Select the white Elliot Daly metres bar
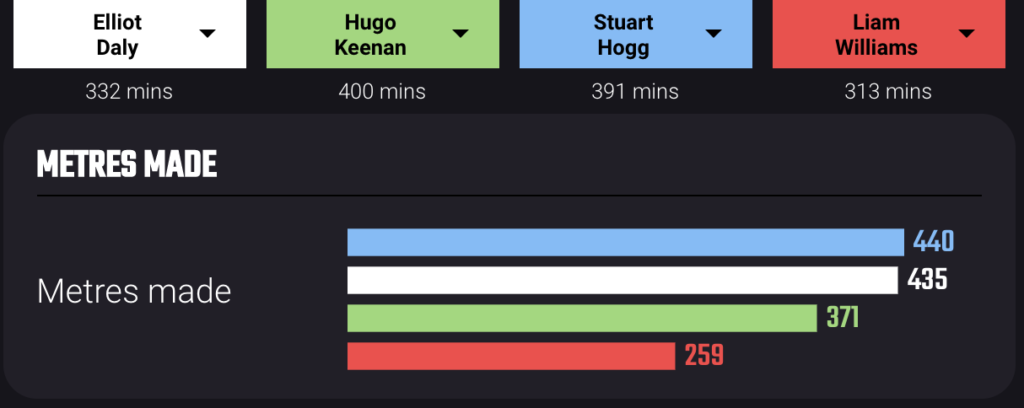 pyautogui.click(x=622, y=280)
